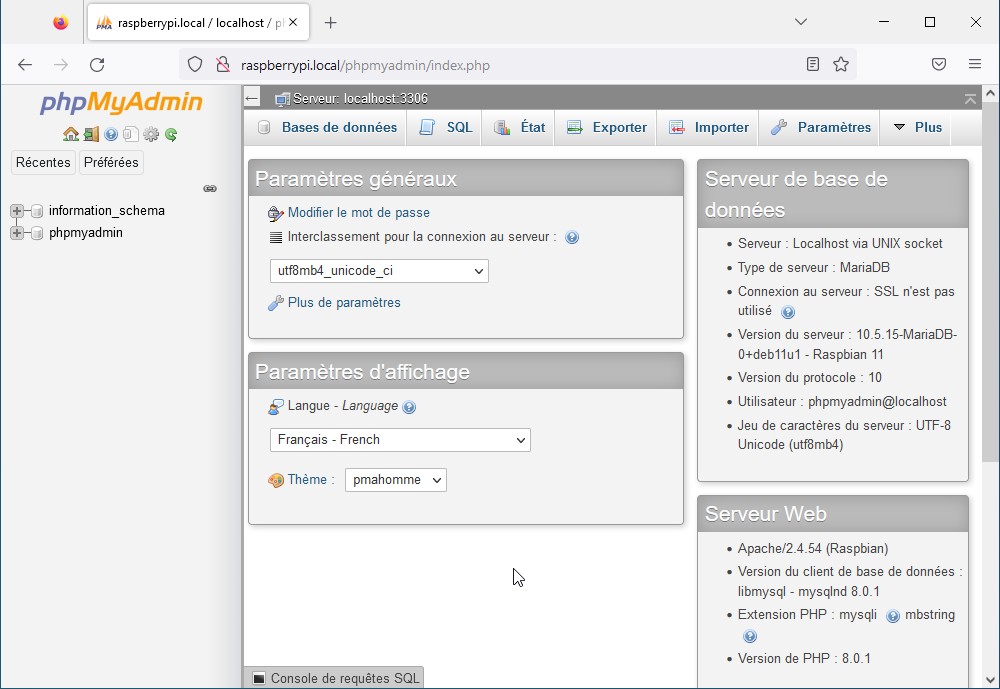Select information_schema database name
The height and width of the screenshot is (689, 1000).
click(x=107, y=211)
